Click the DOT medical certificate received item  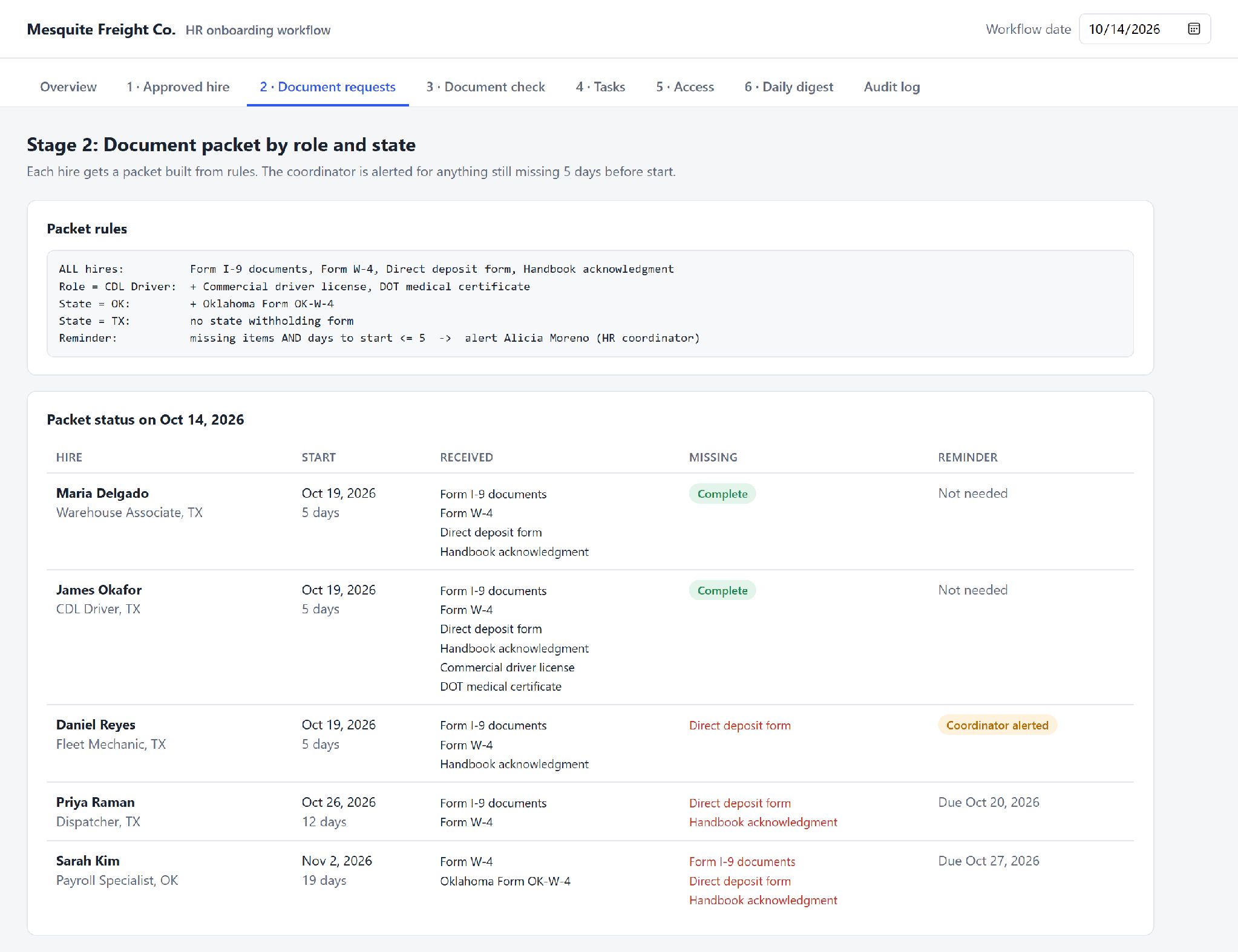click(500, 686)
